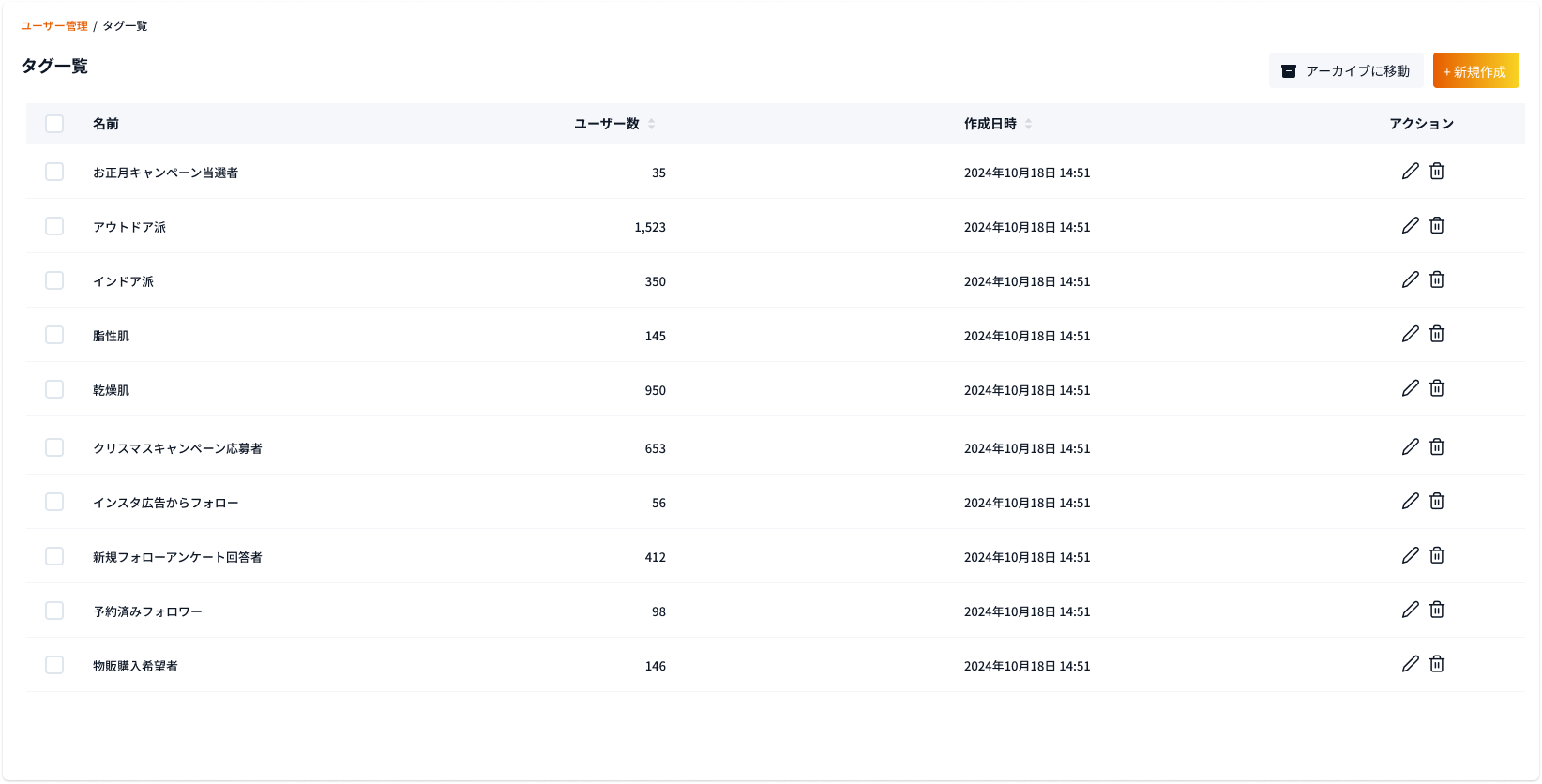Remove 新規フォローアンケート回答者 with trash icon
Screen dimensions: 1542x784
click(x=1436, y=555)
